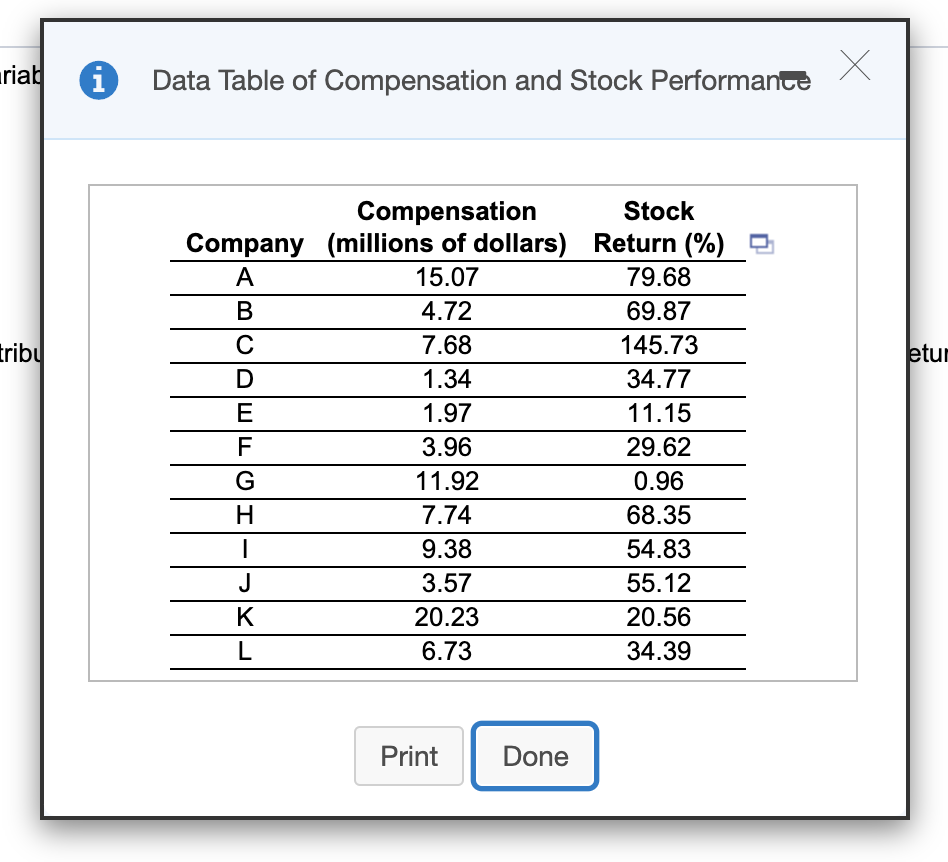The image size is (948, 862).
Task: Click the compensation cell 1.34
Action: 447,380
